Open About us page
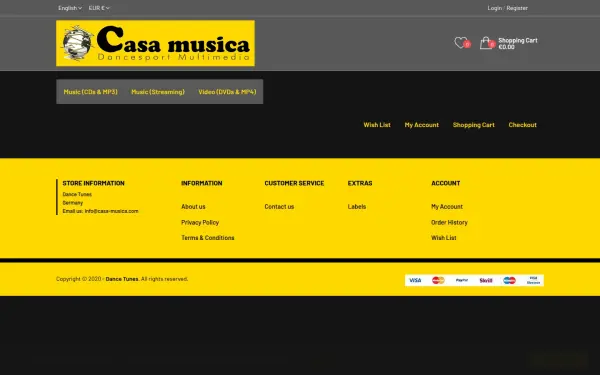Image resolution: width=600 pixels, height=375 pixels. coord(193,207)
